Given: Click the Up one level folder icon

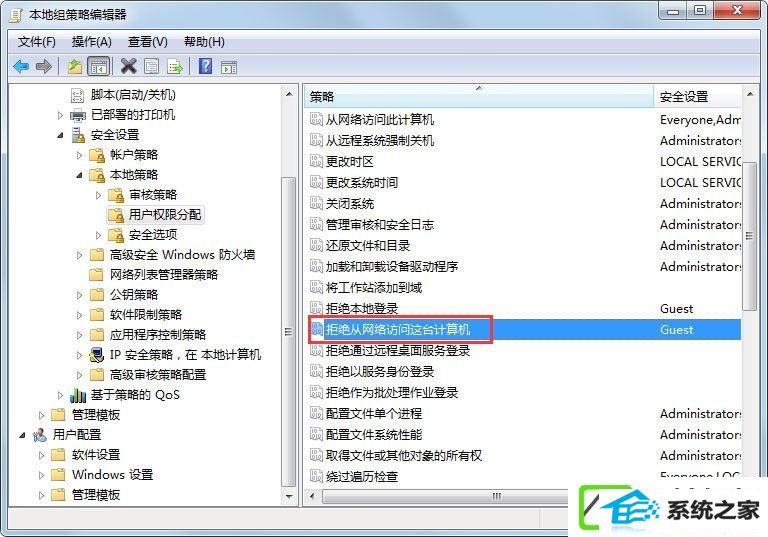Looking at the screenshot, I should [74, 66].
